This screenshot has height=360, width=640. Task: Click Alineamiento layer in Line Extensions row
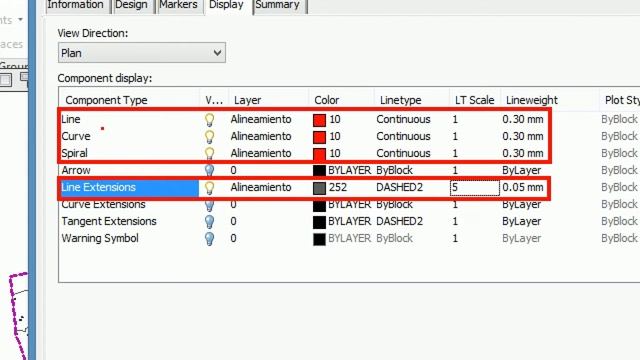coord(261,187)
